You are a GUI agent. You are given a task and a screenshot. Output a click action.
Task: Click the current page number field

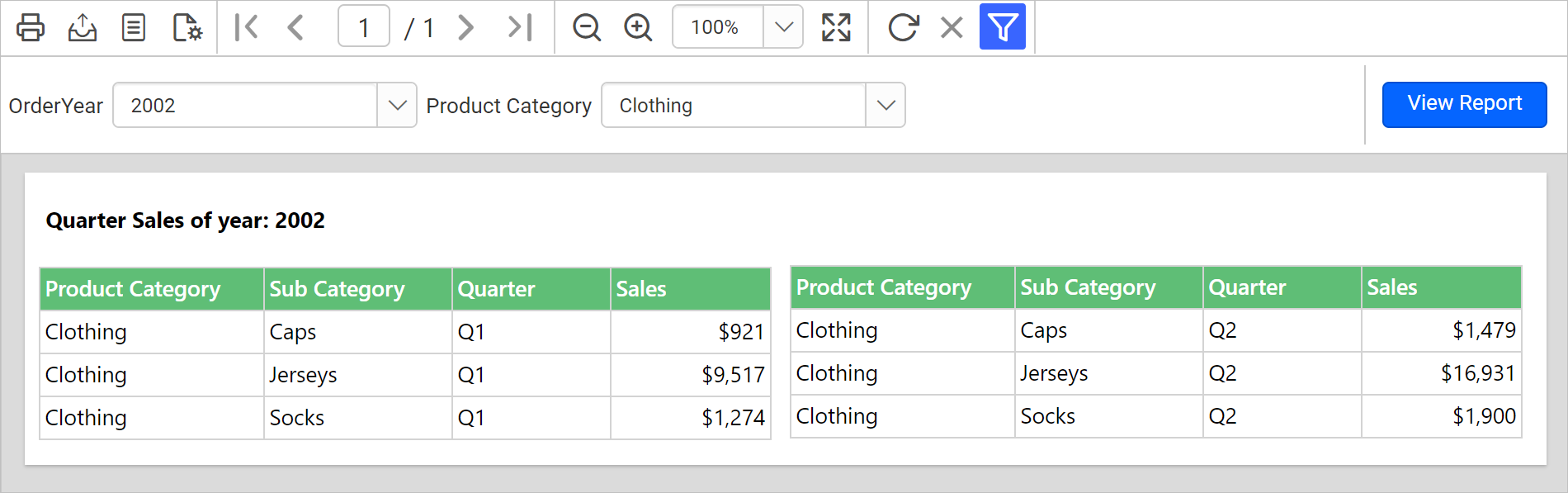tap(363, 27)
